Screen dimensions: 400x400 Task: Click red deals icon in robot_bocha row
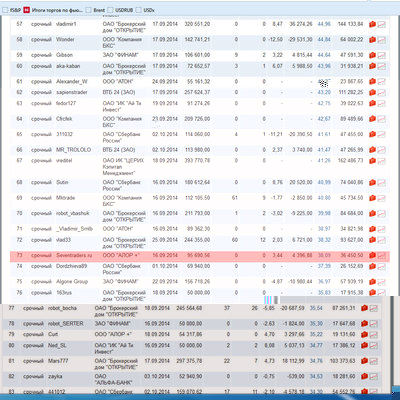click(364, 308)
